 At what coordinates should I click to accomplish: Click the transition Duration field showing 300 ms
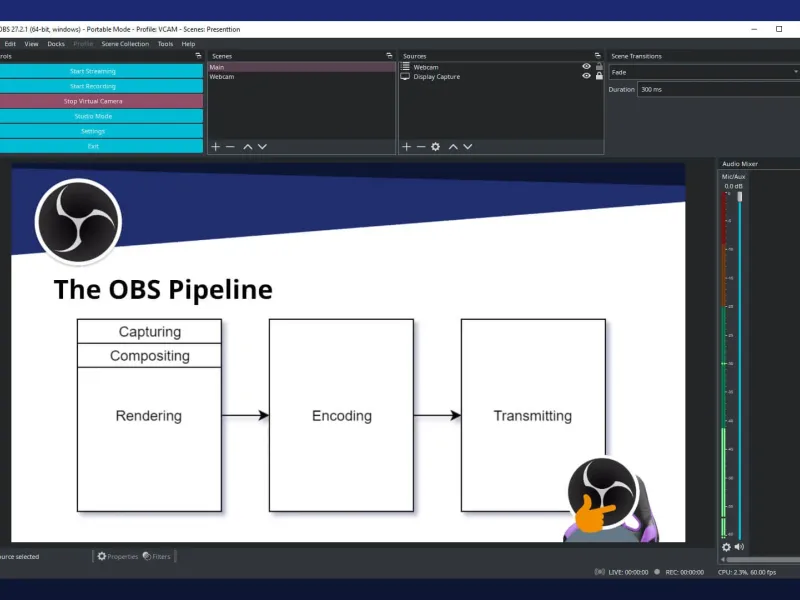[x=718, y=89]
